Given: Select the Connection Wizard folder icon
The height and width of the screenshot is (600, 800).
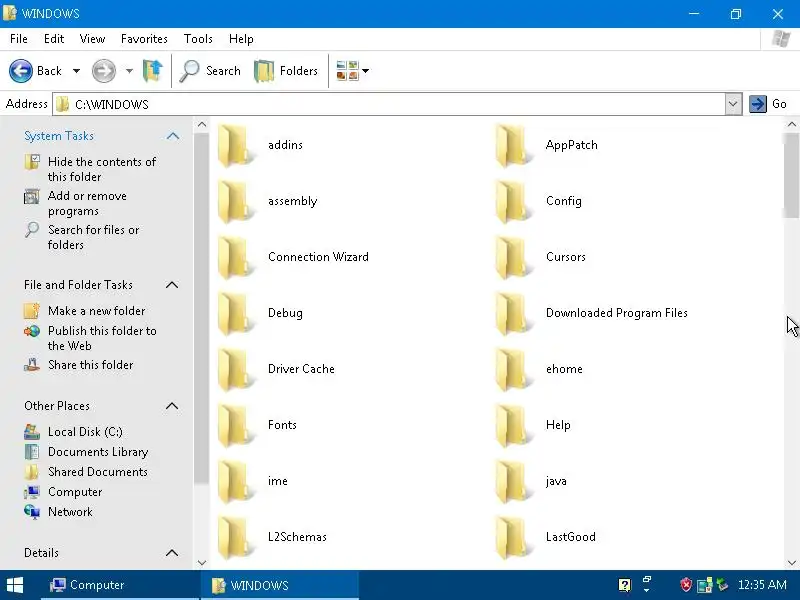Looking at the screenshot, I should (x=235, y=257).
